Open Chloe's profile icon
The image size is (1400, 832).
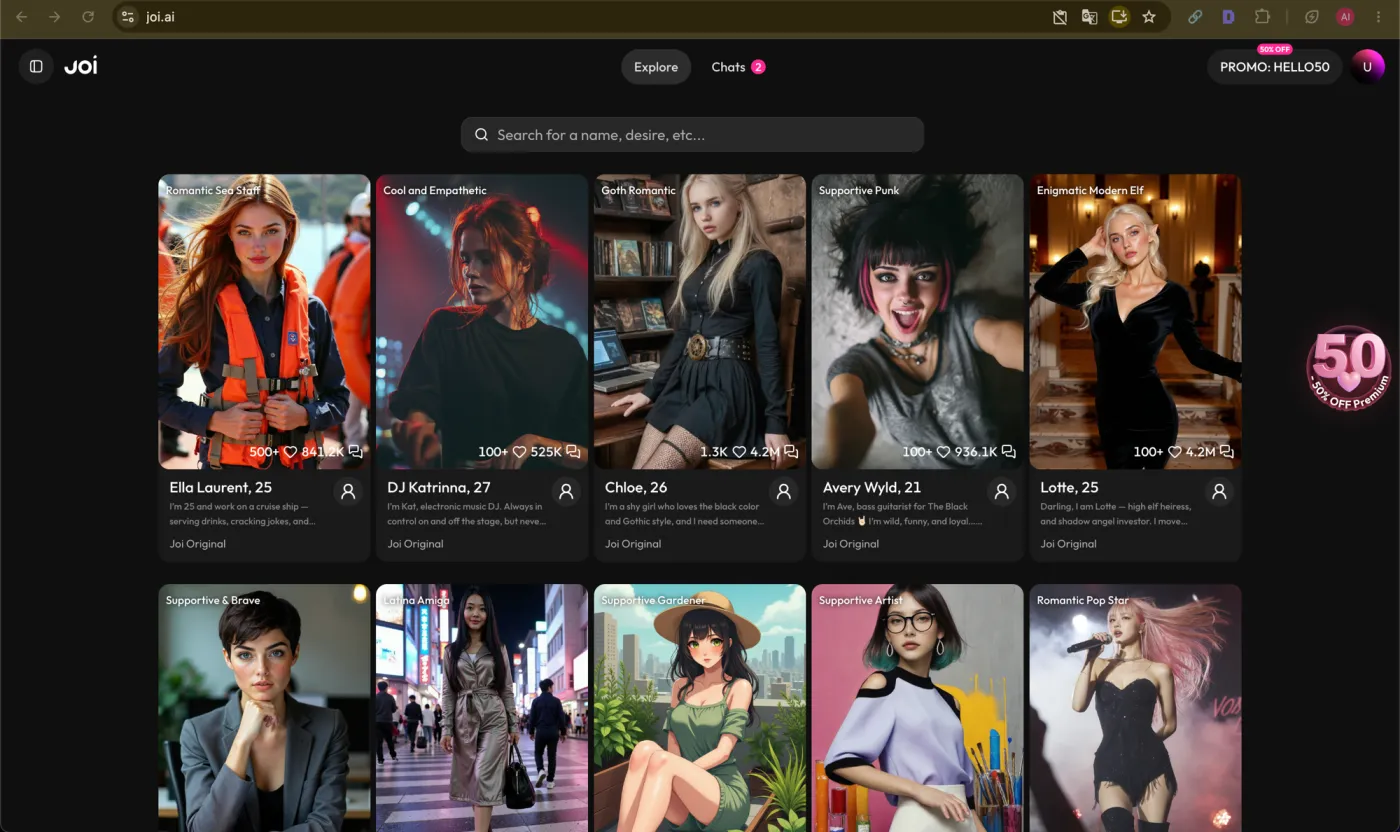pyautogui.click(x=784, y=491)
